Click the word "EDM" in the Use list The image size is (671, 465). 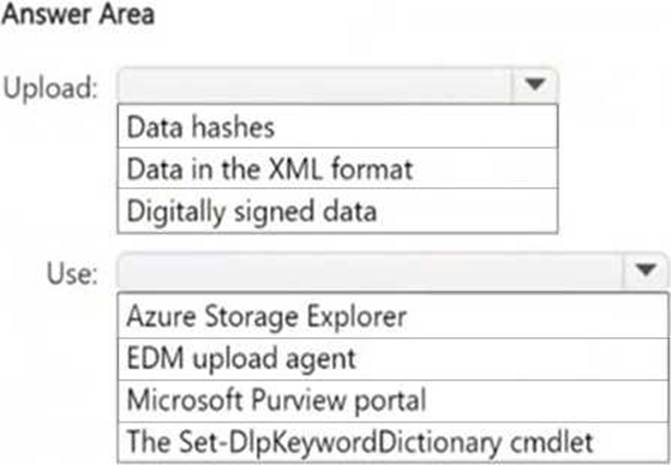[149, 358]
